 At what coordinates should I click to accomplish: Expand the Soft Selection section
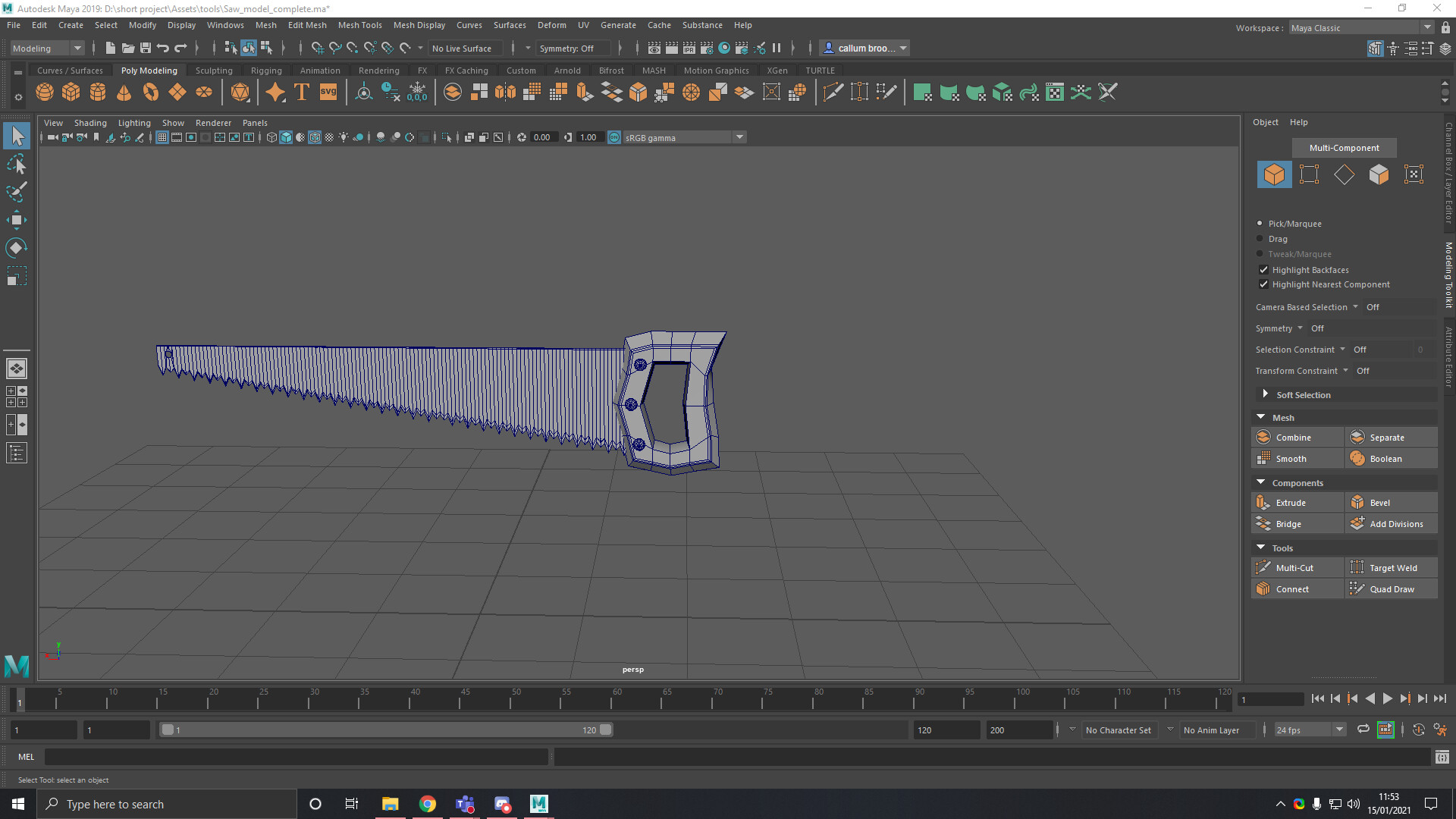(x=1265, y=394)
